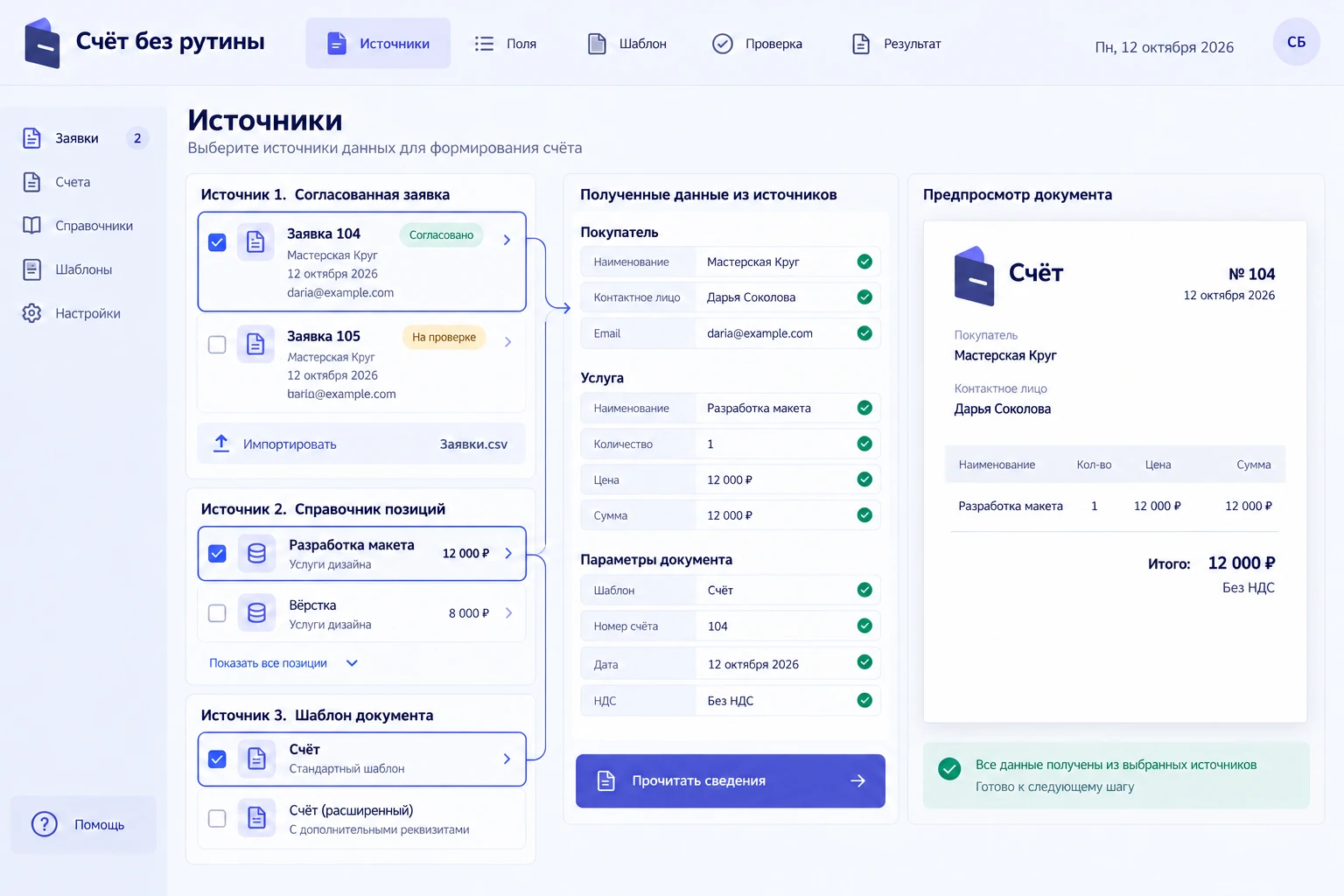Check the Заявка 105 checkbox
The width and height of the screenshot is (1344, 896).
[217, 344]
